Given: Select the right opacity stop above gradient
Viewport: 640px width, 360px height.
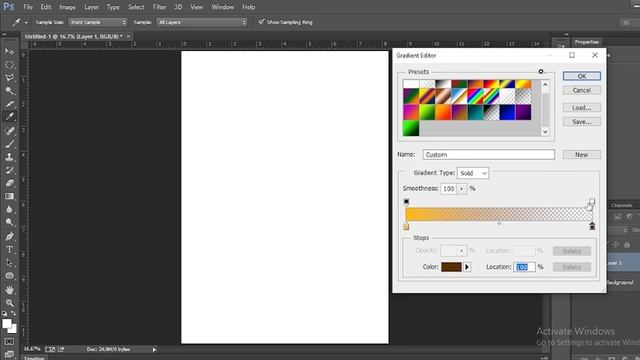Looking at the screenshot, I should click(592, 201).
